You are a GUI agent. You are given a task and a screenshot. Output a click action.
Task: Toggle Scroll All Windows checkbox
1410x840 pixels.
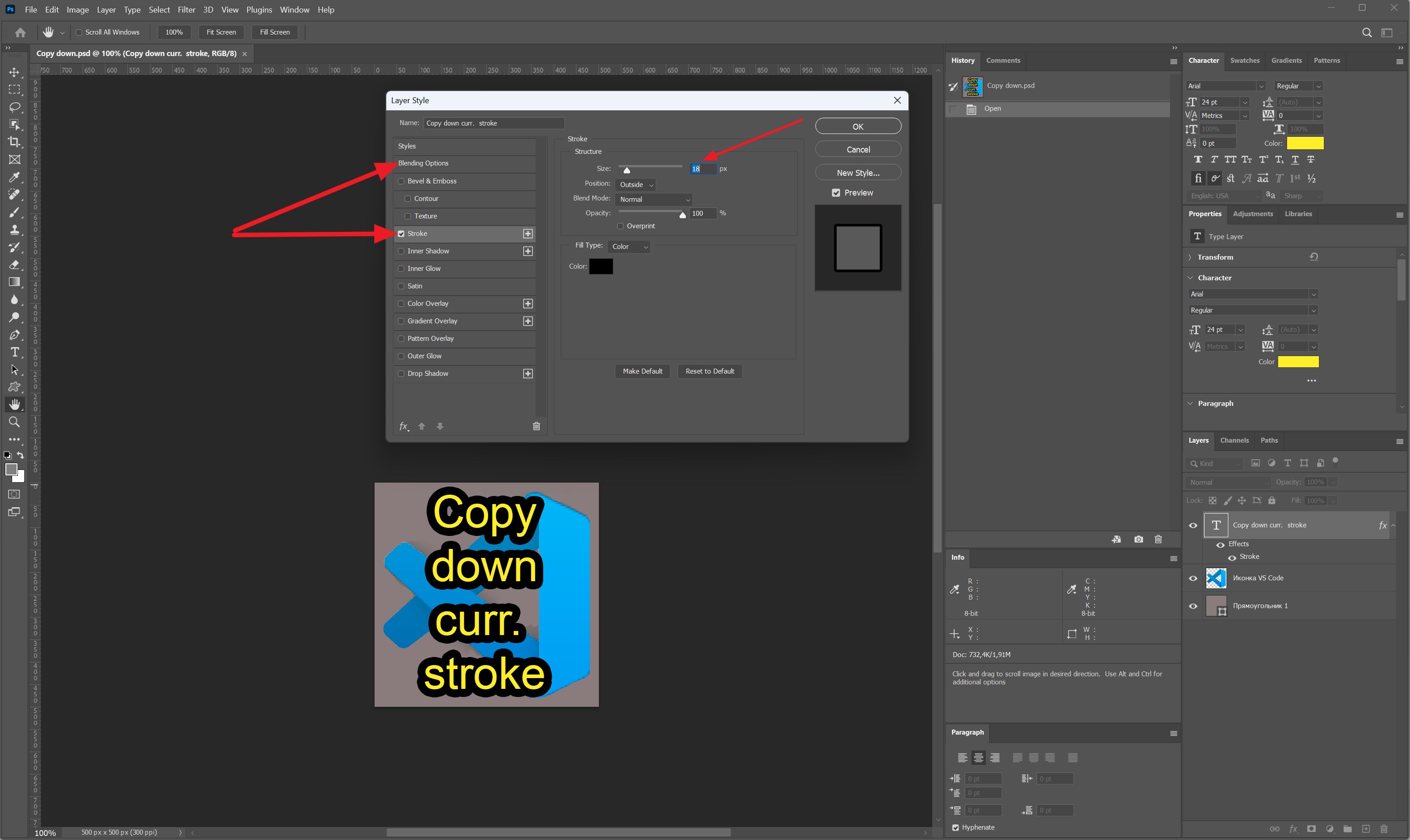(79, 32)
